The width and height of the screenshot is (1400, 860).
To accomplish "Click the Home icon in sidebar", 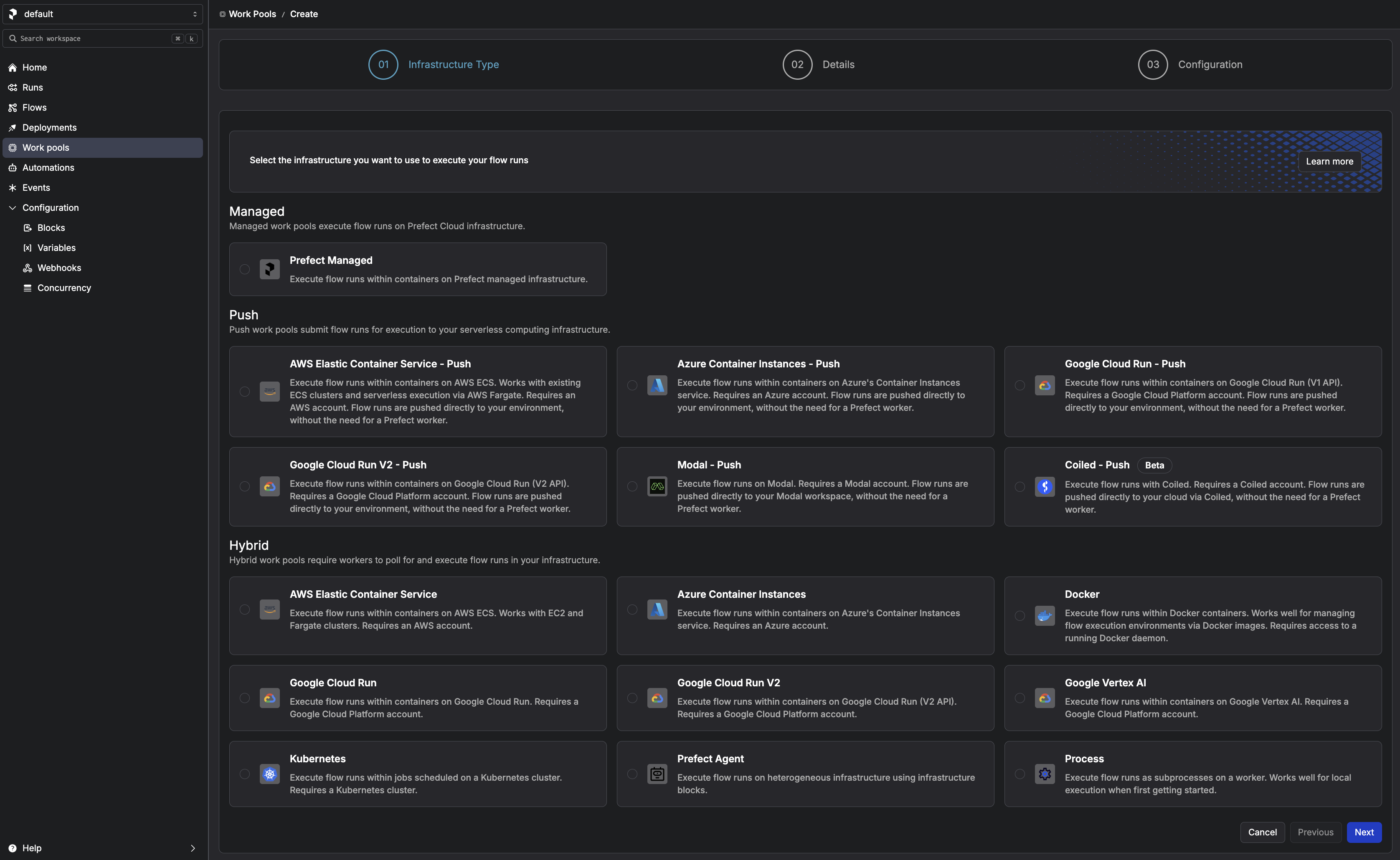I will pos(13,67).
